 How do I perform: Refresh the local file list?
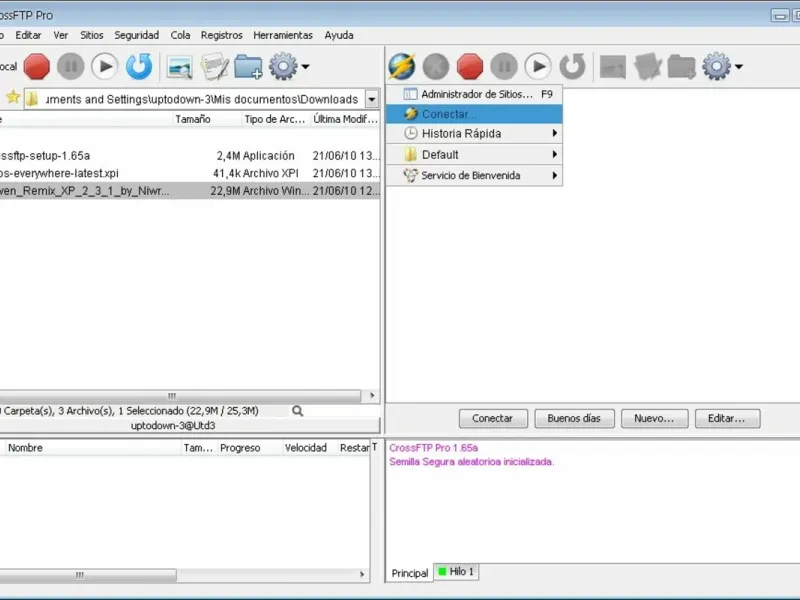point(139,66)
